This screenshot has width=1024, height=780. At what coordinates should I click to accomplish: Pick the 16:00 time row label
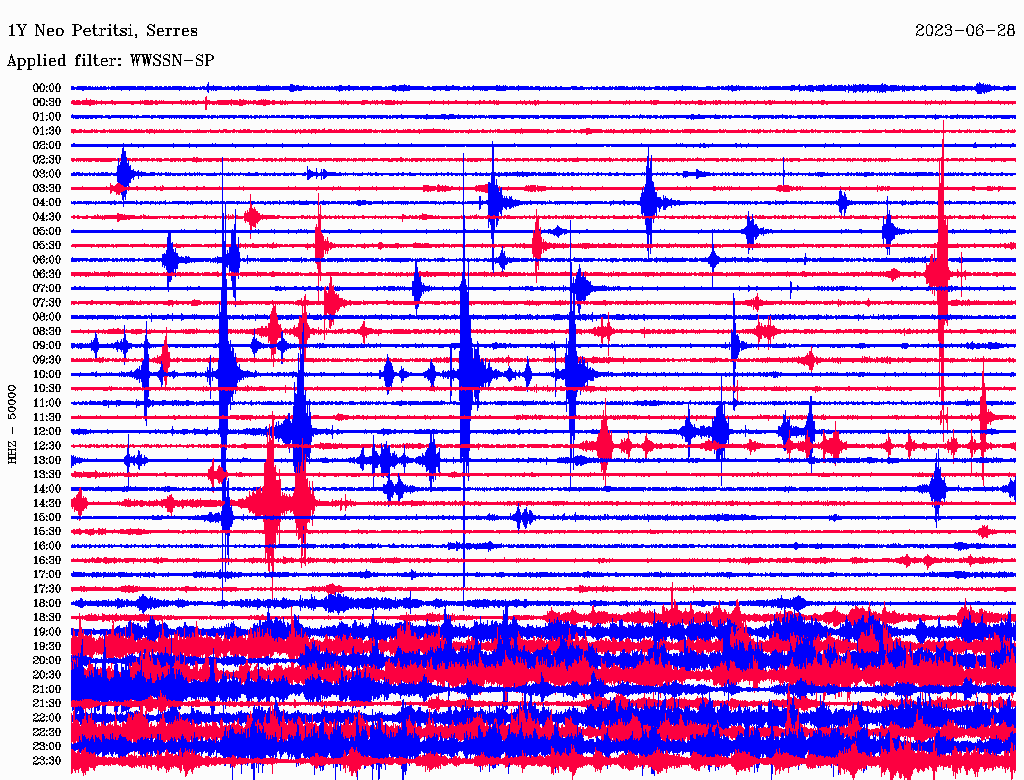(x=47, y=546)
